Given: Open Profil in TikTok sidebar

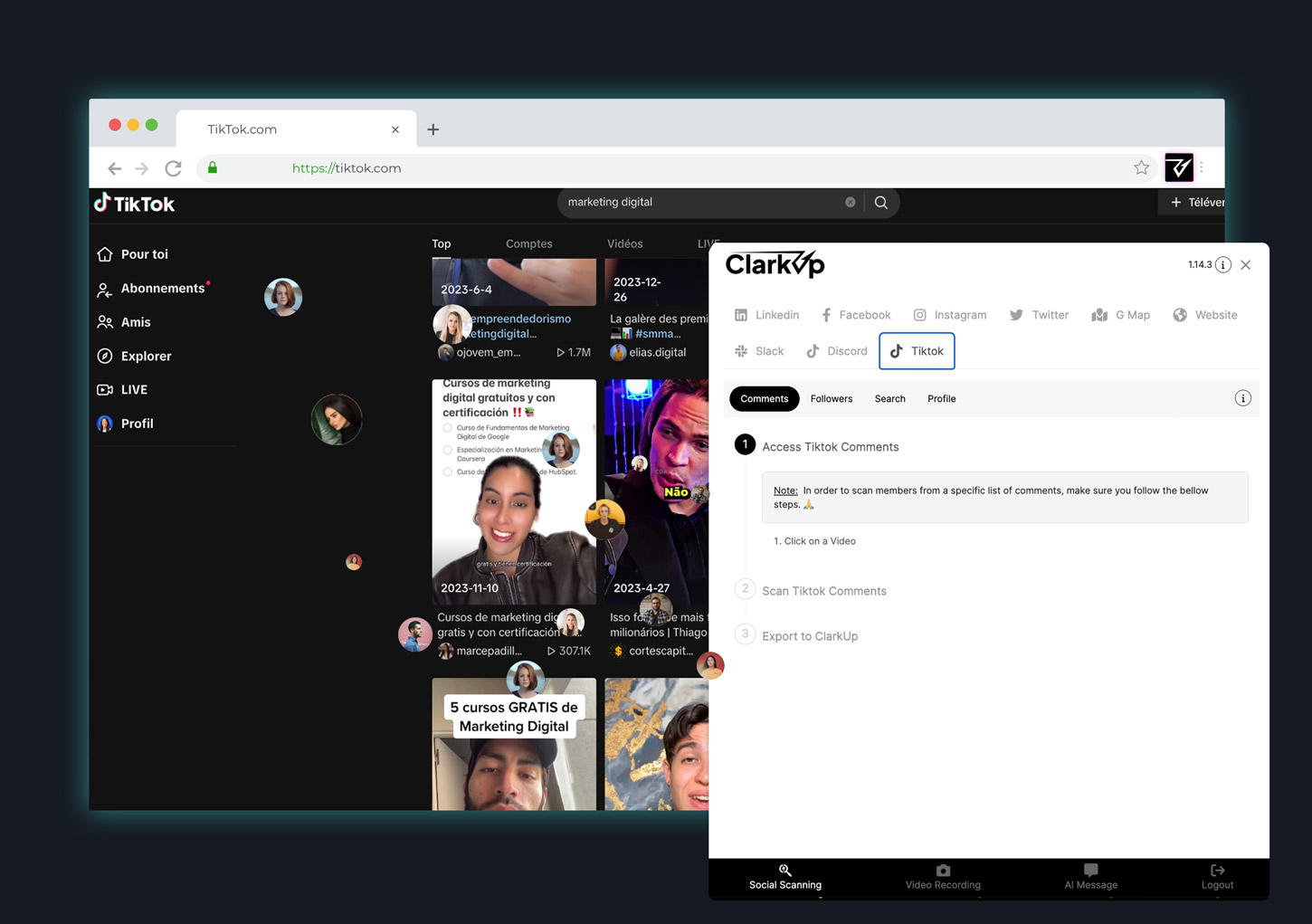Looking at the screenshot, I should (125, 424).
